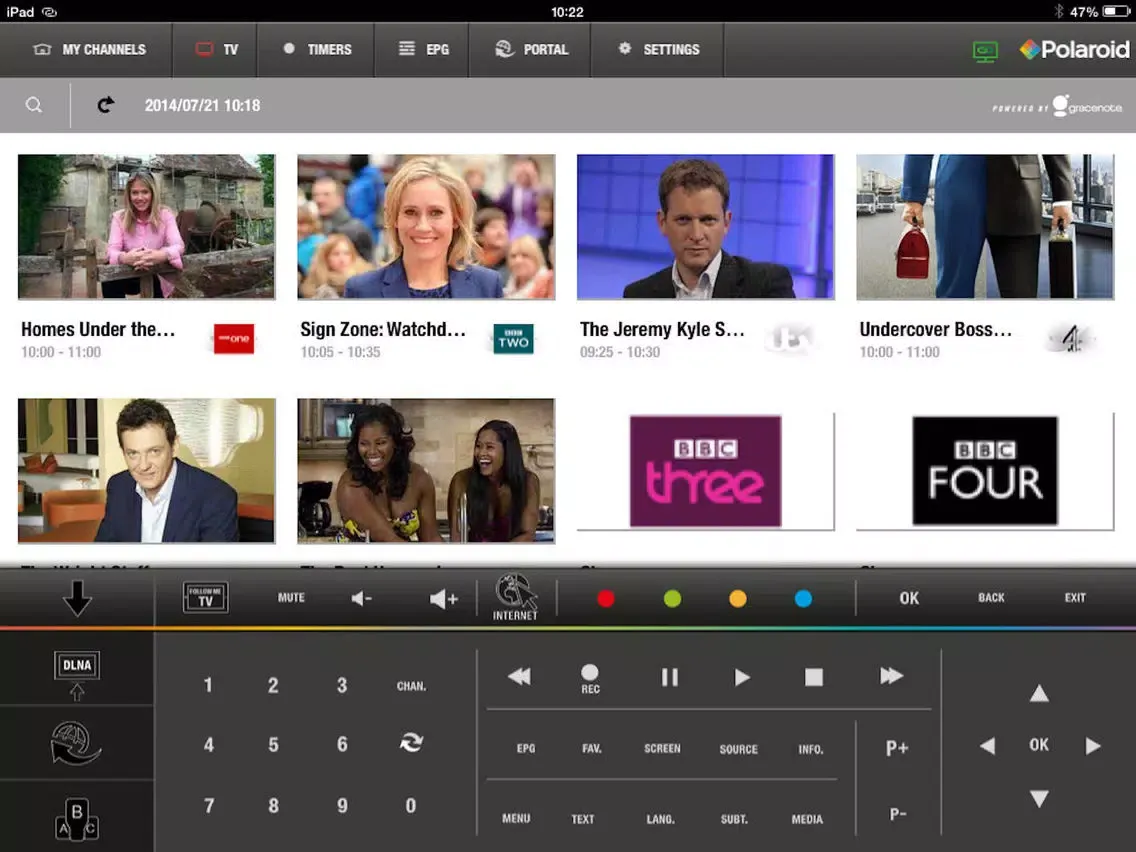Viewport: 1136px width, 852px height.
Task: Click the BBC Two channel logo
Action: coord(513,338)
